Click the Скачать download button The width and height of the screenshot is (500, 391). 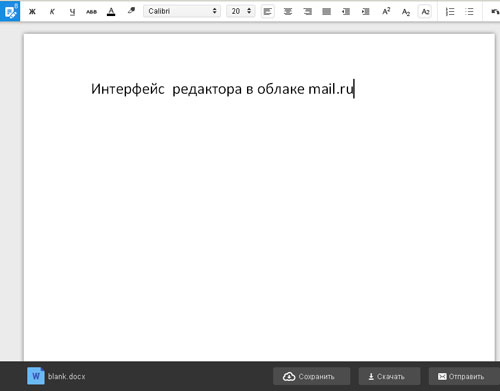click(x=389, y=376)
